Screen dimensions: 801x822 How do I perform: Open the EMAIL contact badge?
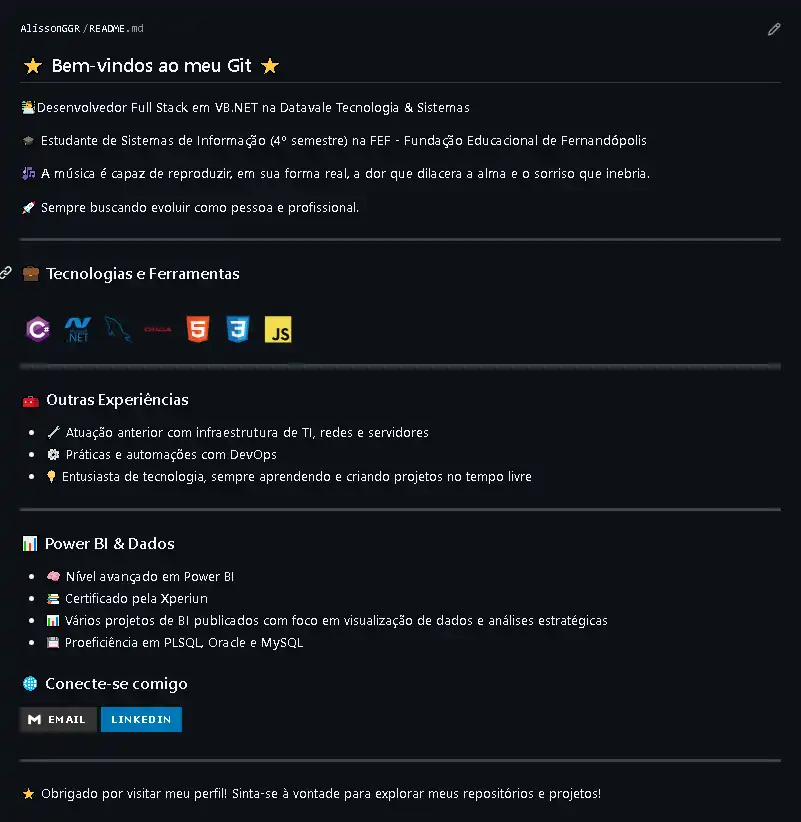pyautogui.click(x=58, y=719)
